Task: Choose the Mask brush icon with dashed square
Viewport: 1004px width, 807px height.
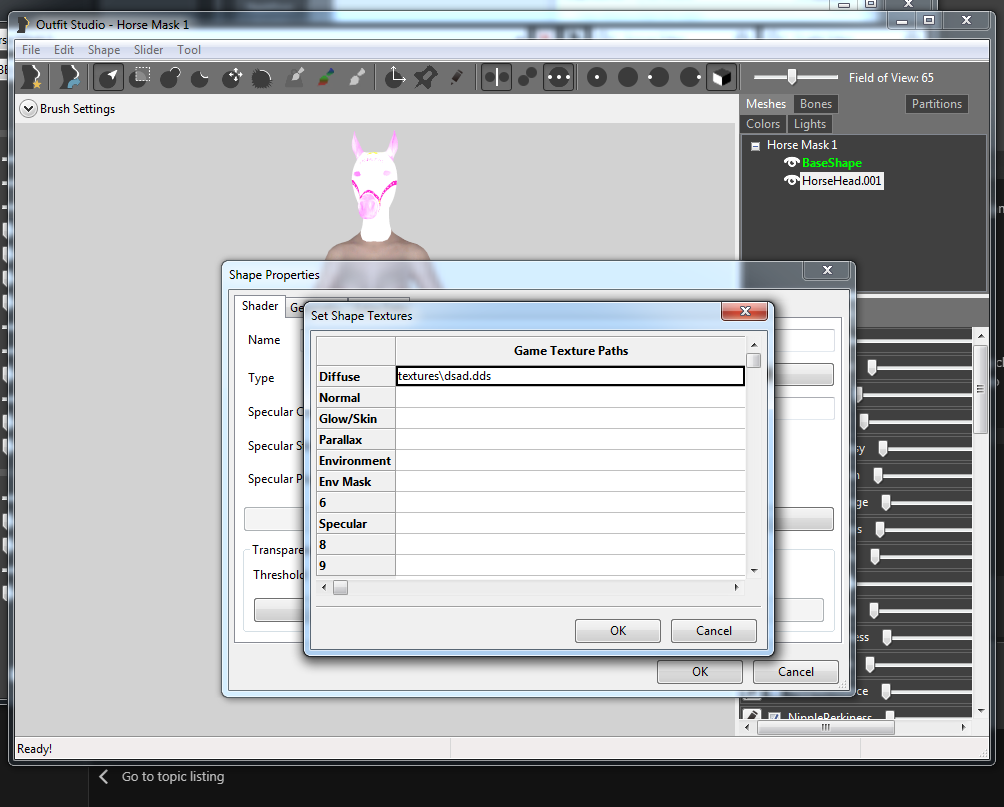Action: coord(140,77)
